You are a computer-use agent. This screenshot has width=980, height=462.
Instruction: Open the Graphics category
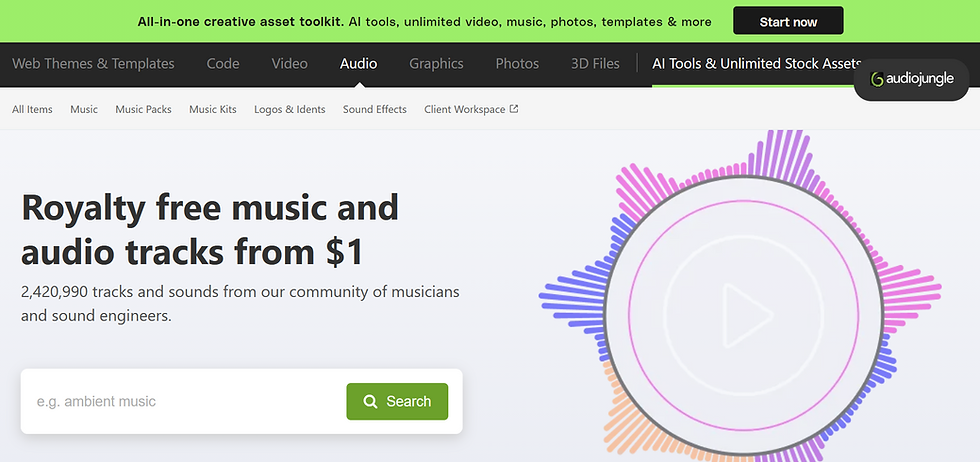coord(436,64)
